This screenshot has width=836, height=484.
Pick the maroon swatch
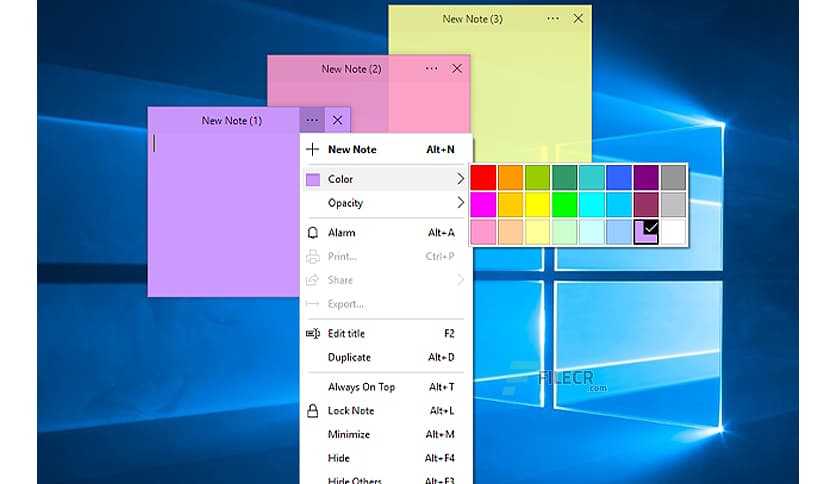tap(646, 205)
